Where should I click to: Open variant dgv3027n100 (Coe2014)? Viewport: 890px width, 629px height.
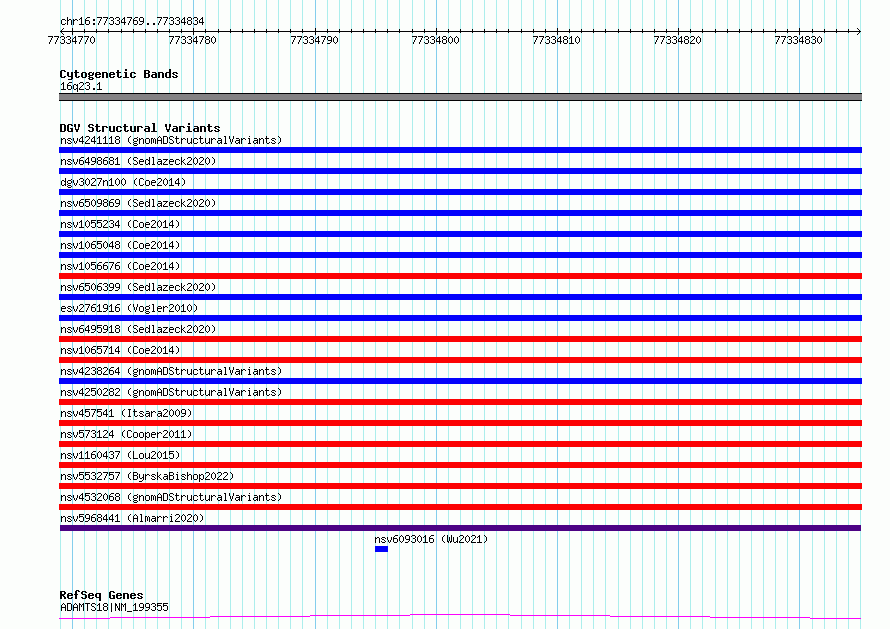123,182
